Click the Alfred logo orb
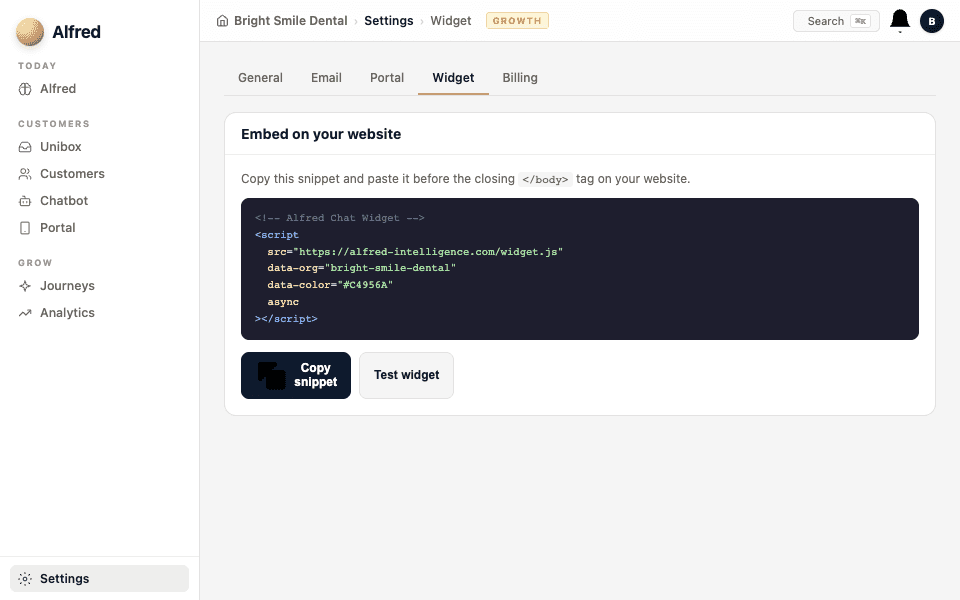This screenshot has height=600, width=960. tap(30, 32)
